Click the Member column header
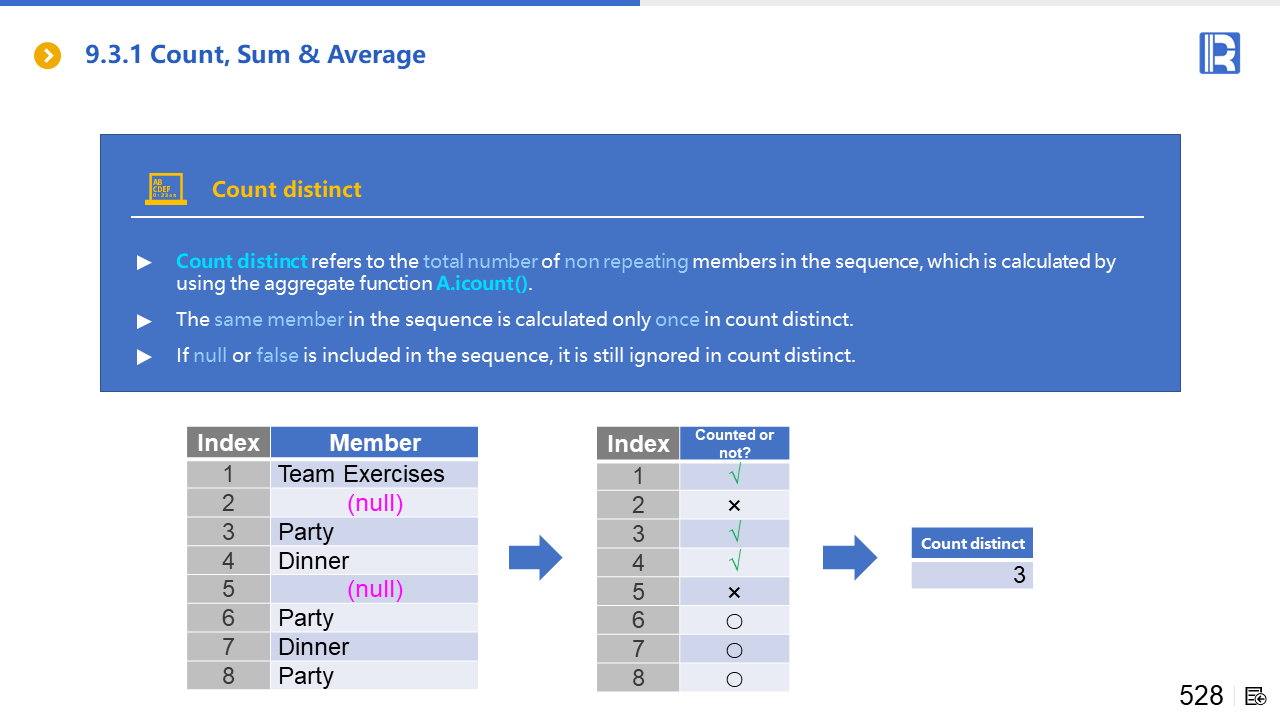Viewport: 1280px width, 720px height. [374, 443]
